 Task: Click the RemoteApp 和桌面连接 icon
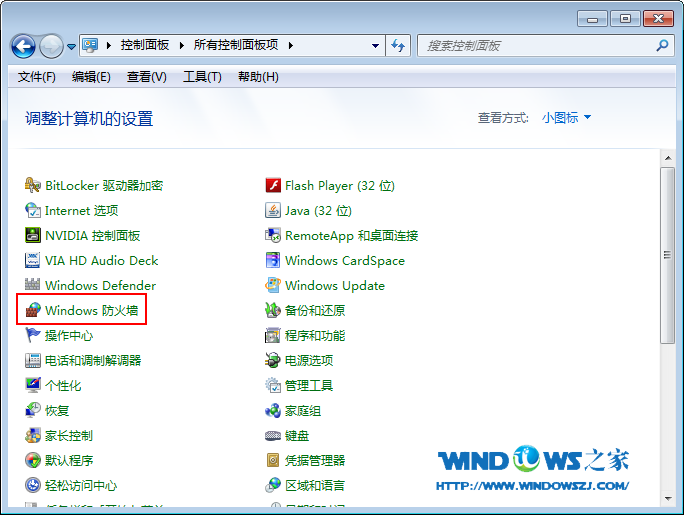pyautogui.click(x=273, y=235)
